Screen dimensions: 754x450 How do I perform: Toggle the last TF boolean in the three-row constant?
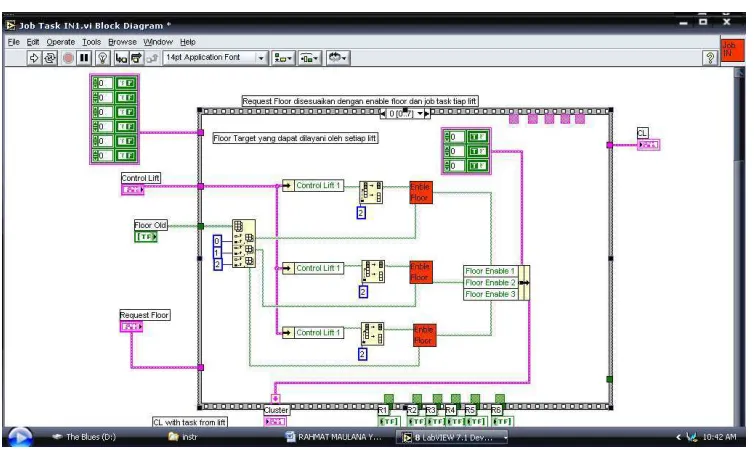coord(478,166)
